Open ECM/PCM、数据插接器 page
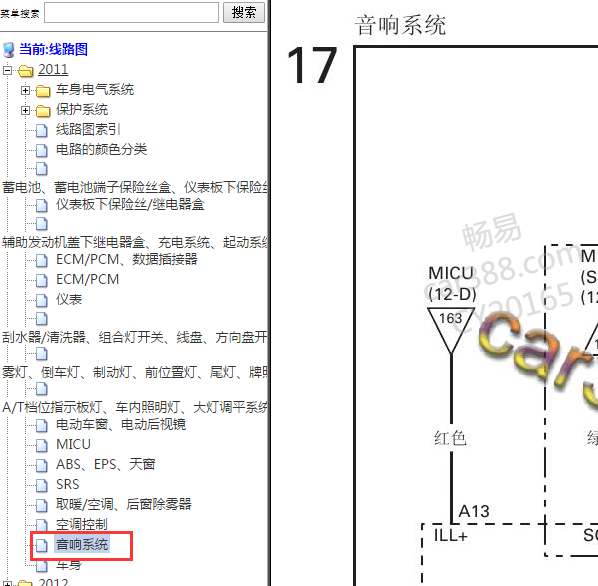The height and width of the screenshot is (586, 598). (127, 259)
